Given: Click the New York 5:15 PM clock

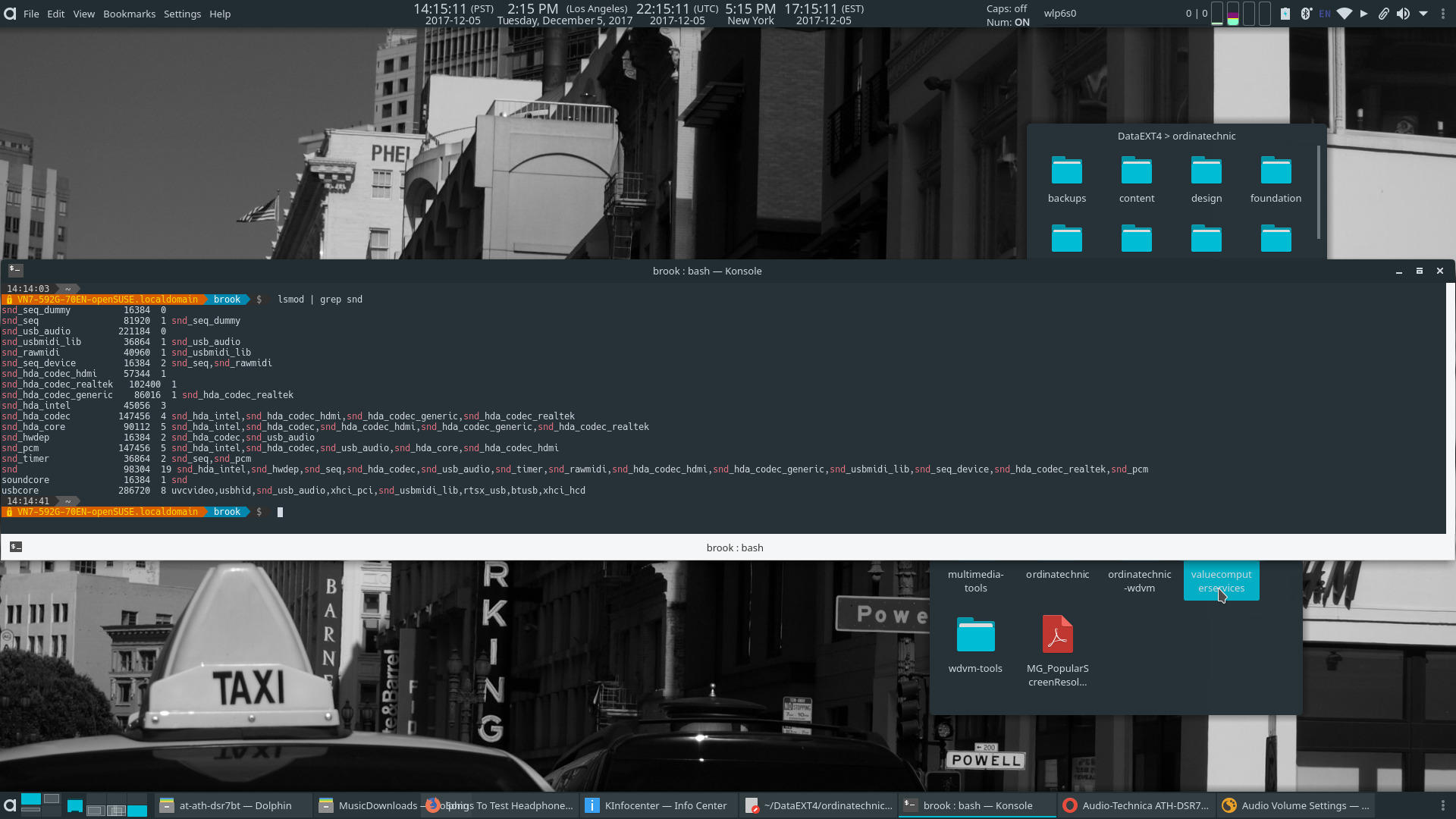Looking at the screenshot, I should click(x=751, y=14).
